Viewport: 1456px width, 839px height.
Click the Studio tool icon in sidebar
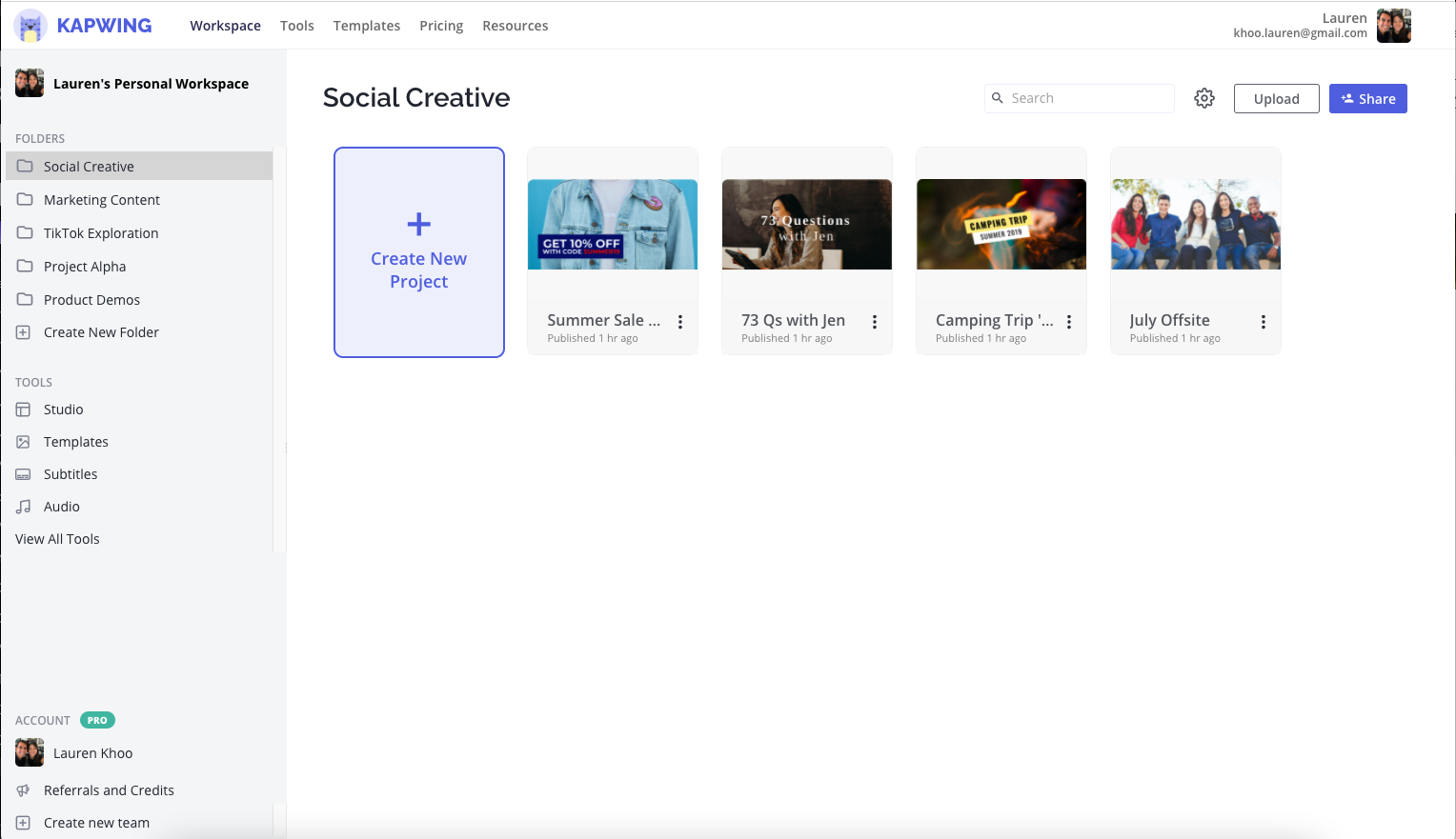(x=24, y=410)
